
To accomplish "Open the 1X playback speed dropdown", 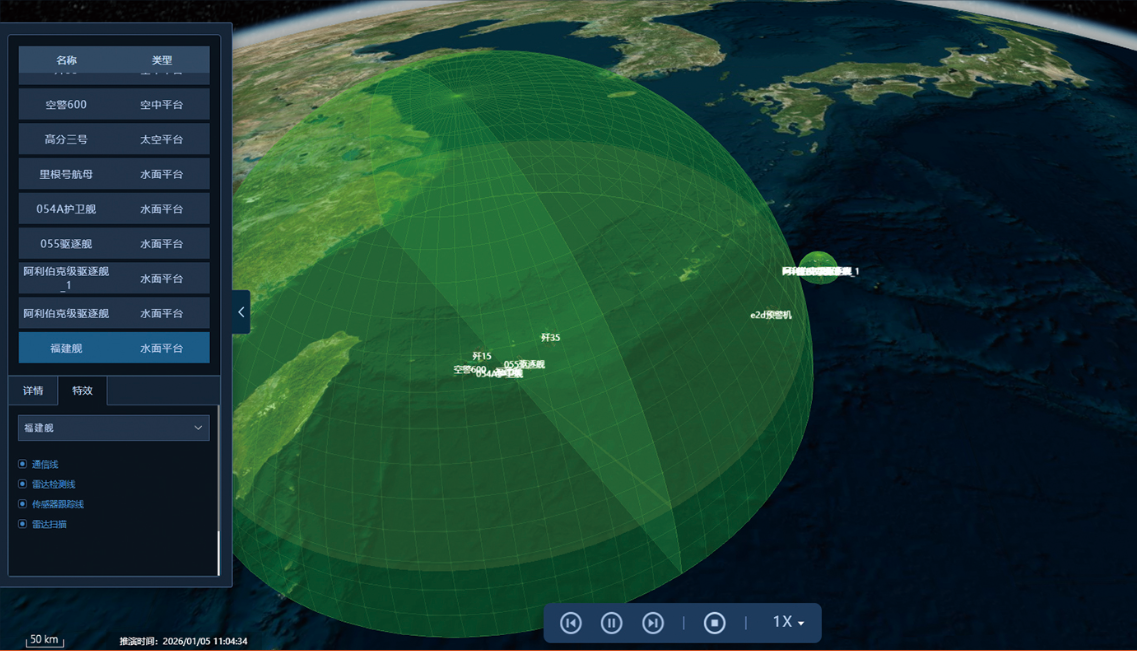I will click(x=788, y=622).
